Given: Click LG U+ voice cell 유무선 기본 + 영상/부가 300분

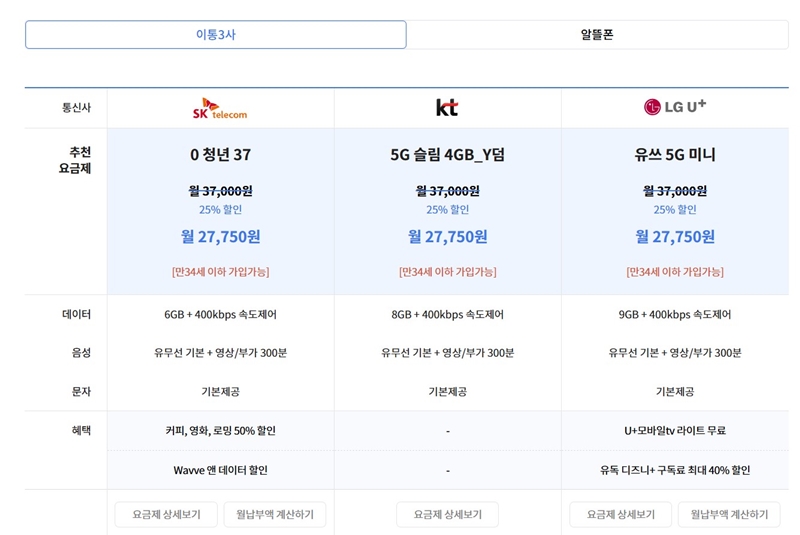Looking at the screenshot, I should 674,353.
